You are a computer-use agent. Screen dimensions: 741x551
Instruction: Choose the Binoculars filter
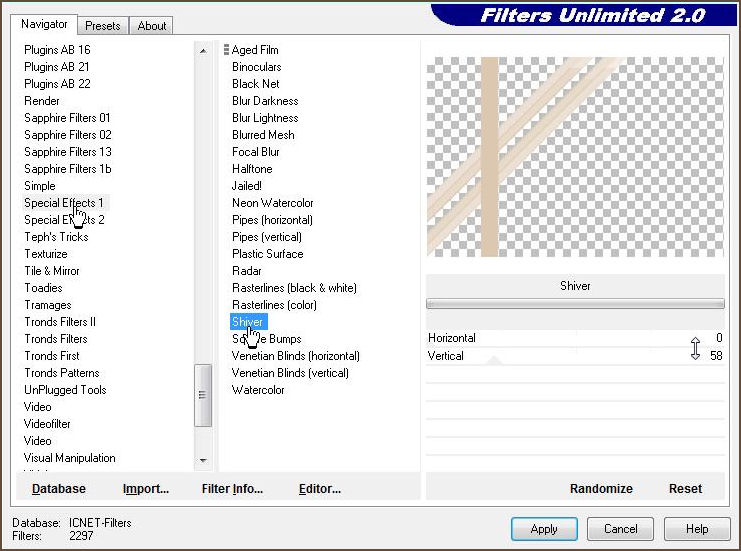tap(257, 67)
